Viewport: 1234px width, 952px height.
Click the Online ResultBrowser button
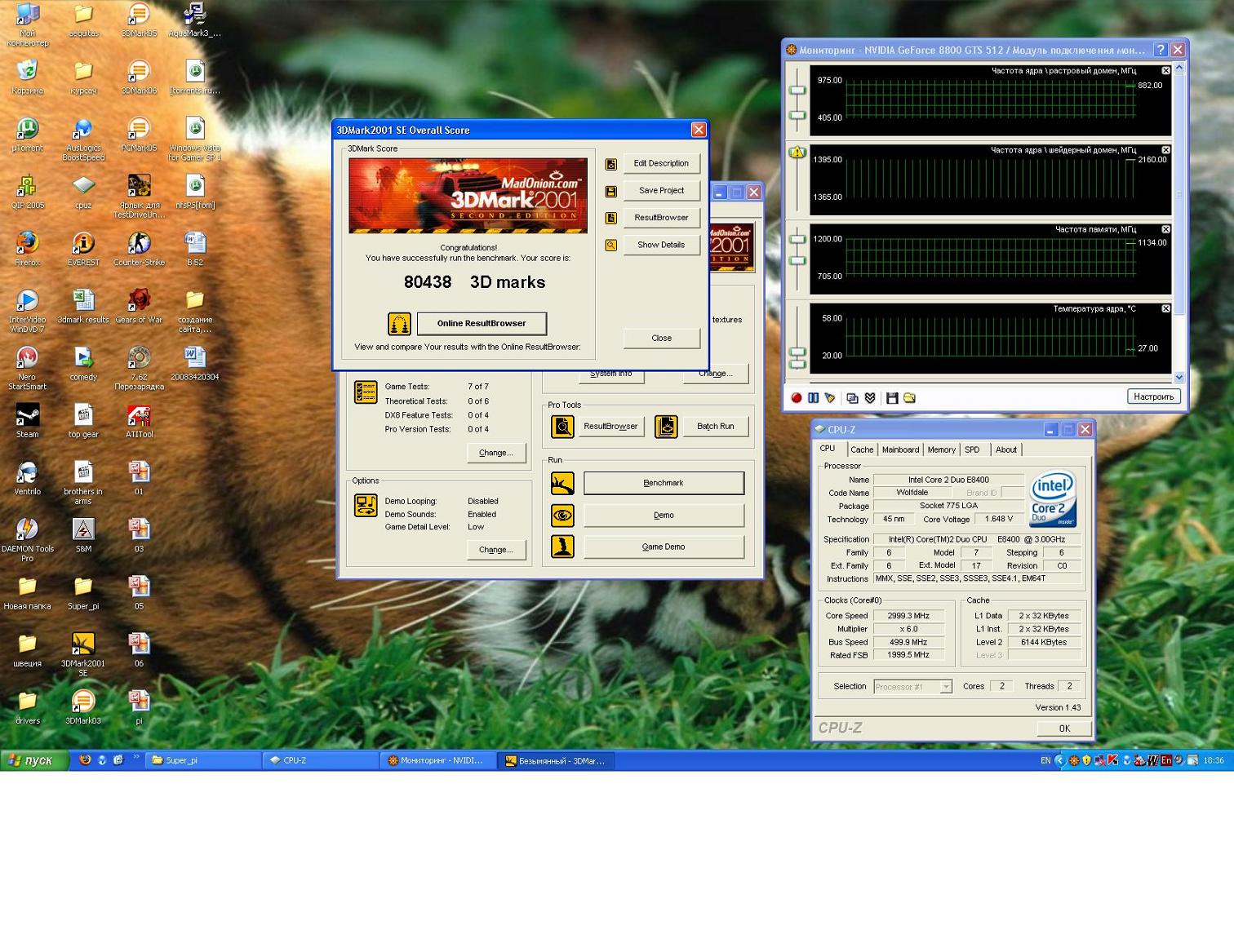click(x=482, y=324)
